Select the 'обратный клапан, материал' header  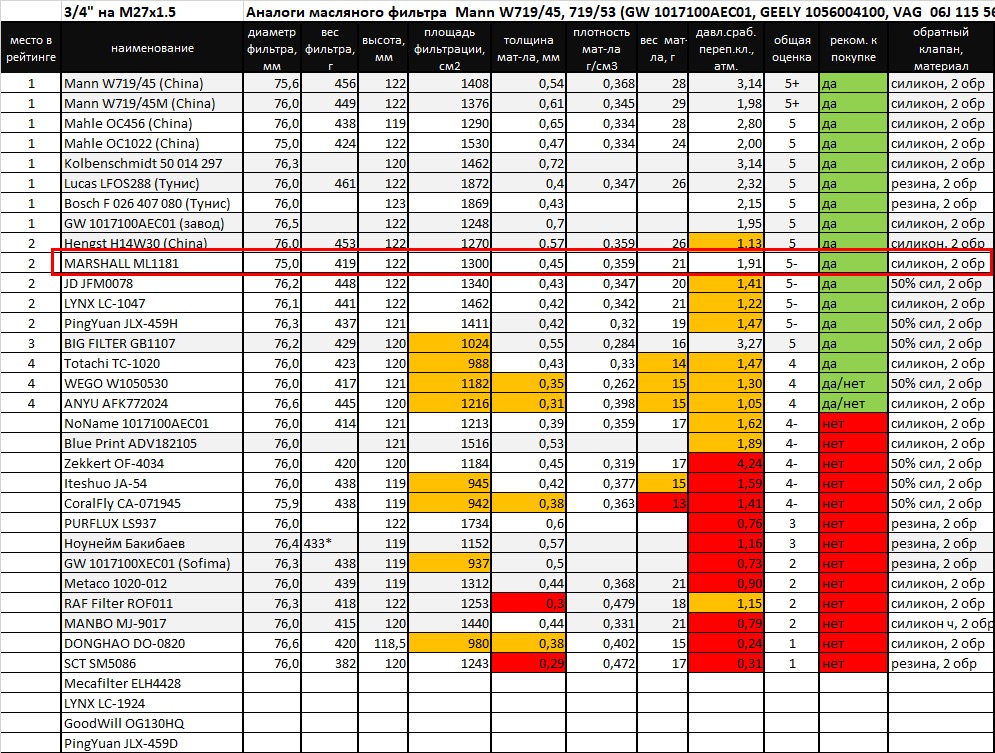click(x=941, y=48)
